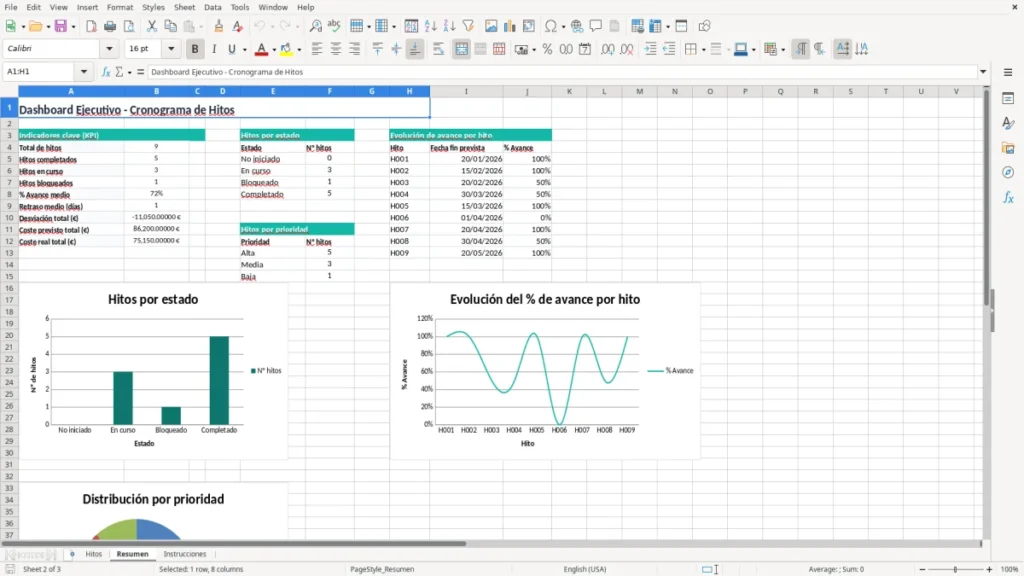This screenshot has width=1024, height=576.
Task: Click the Clear Direct Formatting icon
Action: coord(238,26)
